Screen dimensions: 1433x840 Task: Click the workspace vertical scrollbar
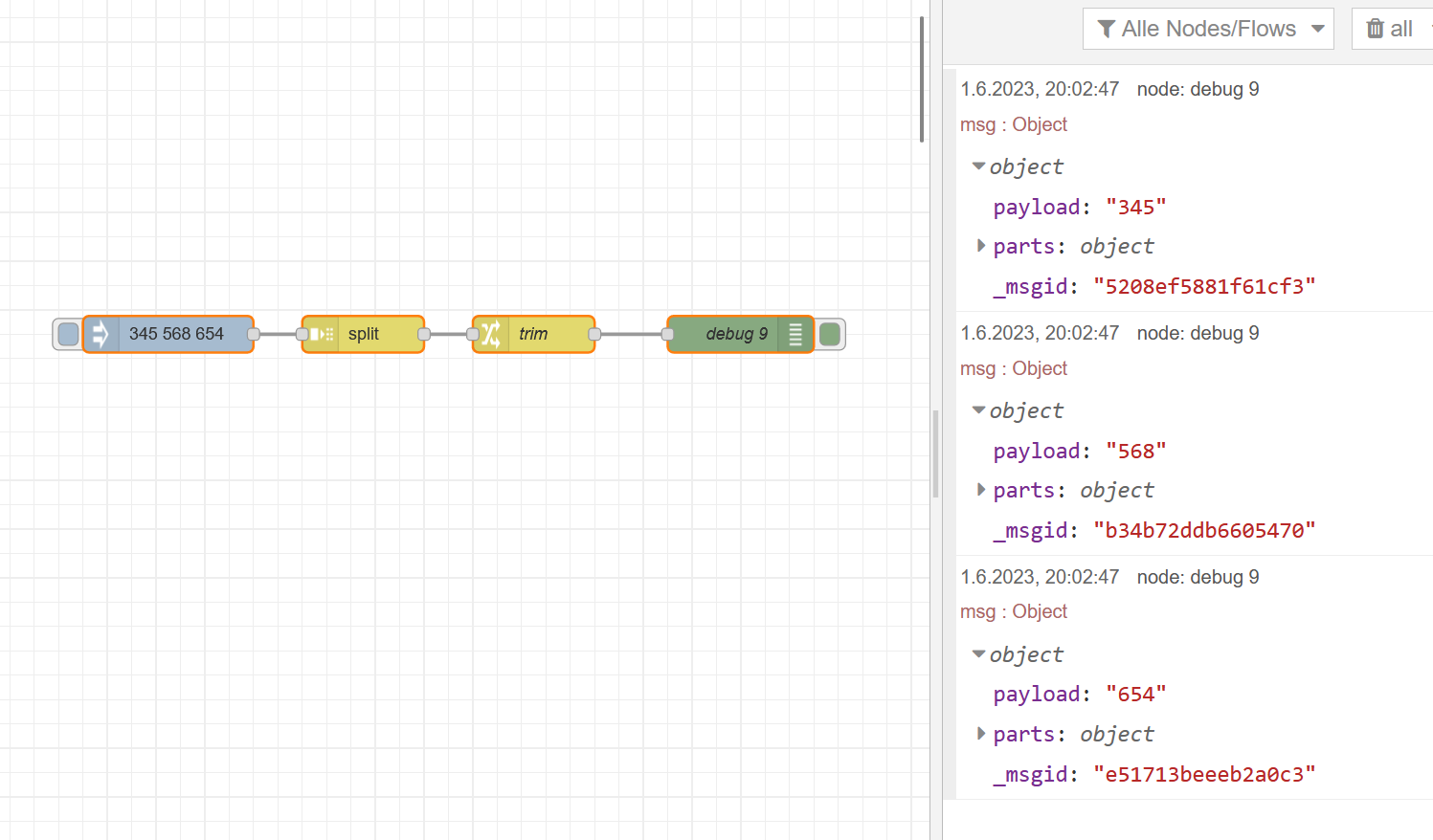922,79
